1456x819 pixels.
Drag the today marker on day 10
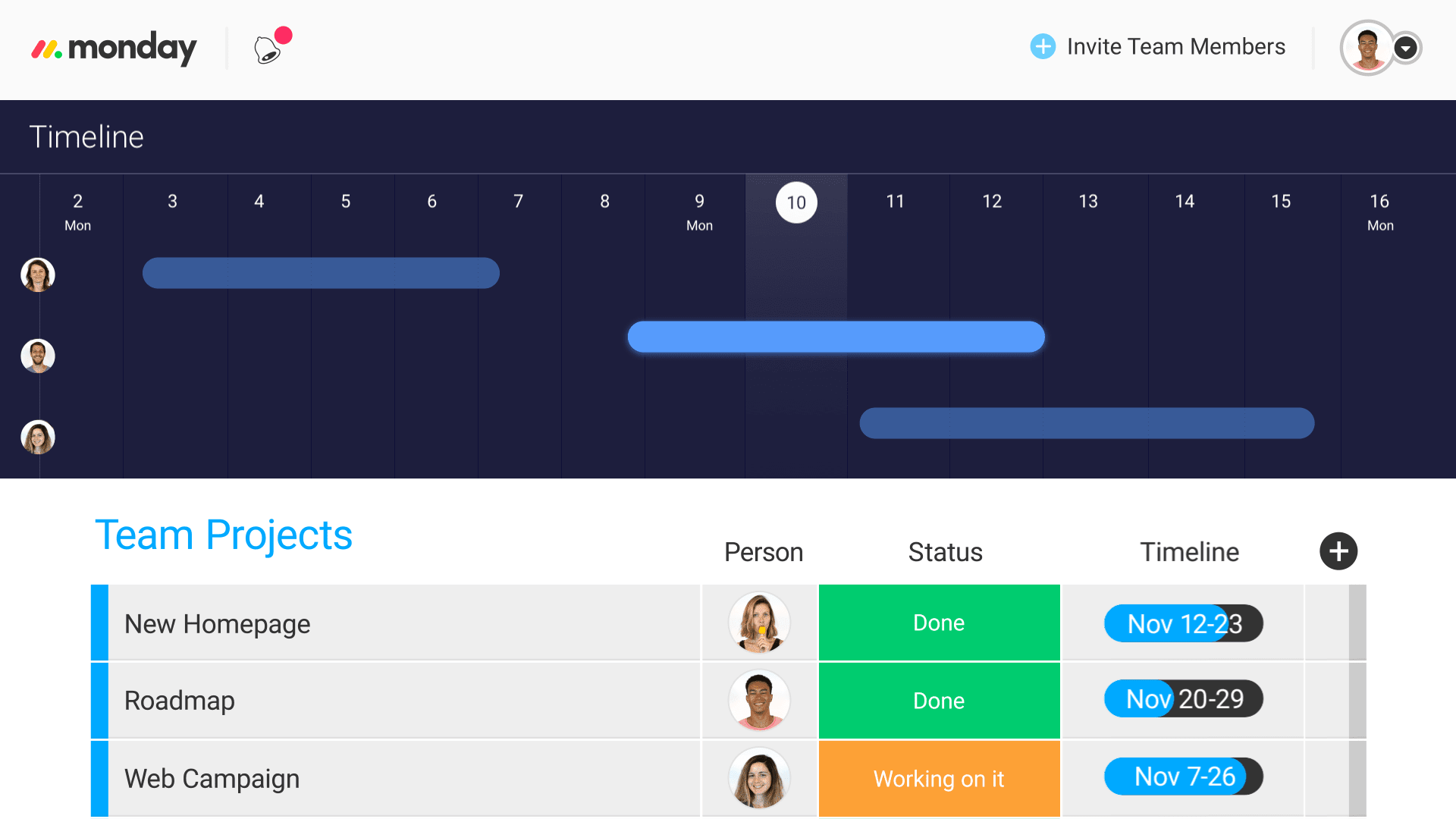coord(798,202)
